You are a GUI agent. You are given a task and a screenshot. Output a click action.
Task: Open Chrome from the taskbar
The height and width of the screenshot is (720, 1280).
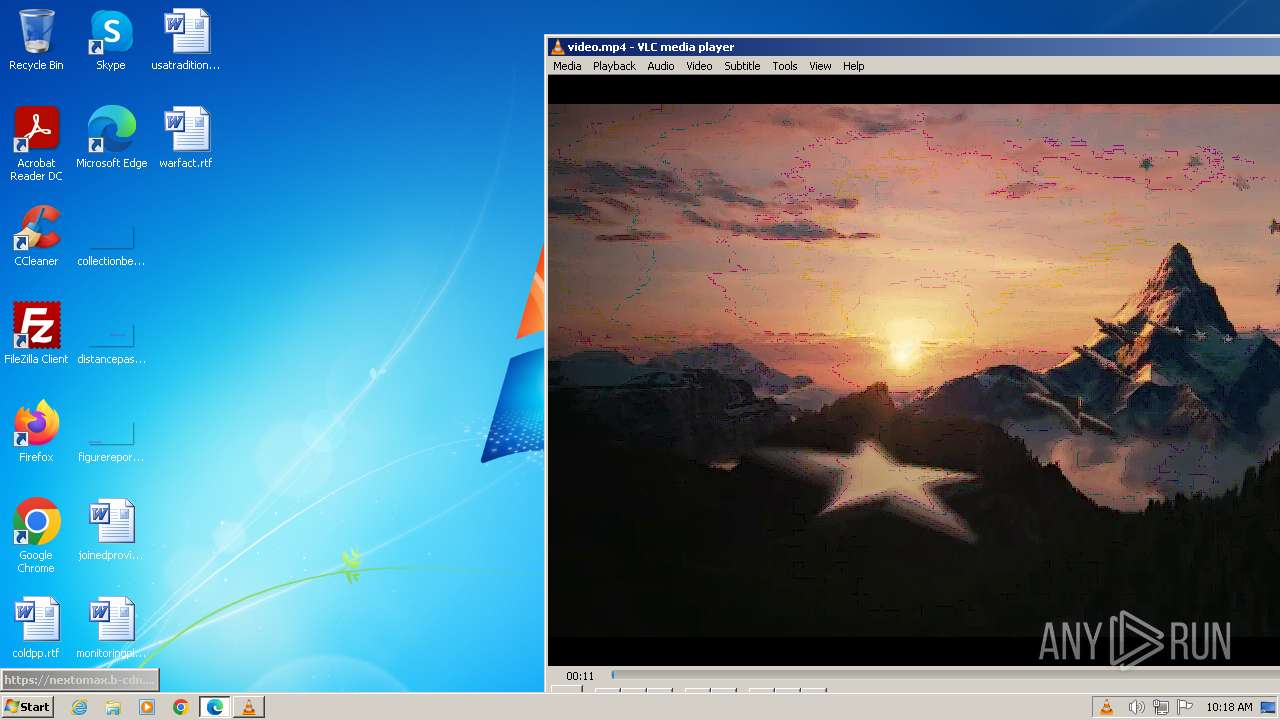181,707
